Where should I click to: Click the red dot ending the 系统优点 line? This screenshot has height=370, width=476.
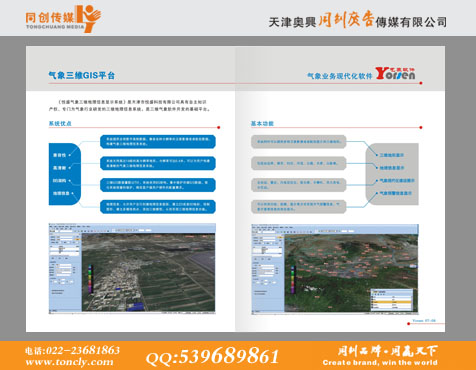219,127
